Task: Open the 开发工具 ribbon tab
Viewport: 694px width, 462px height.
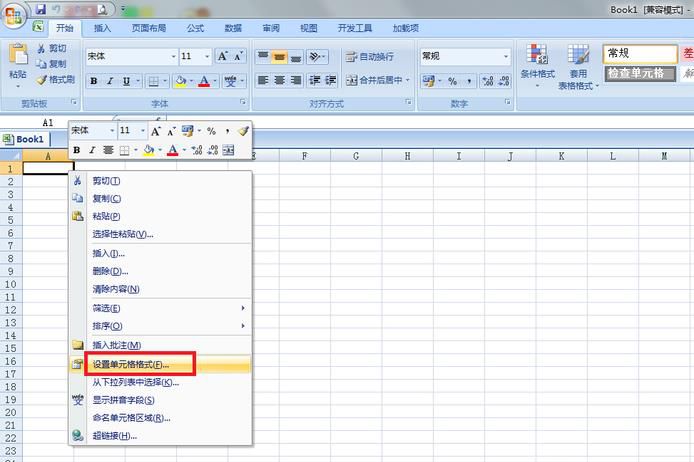Action: [x=355, y=28]
